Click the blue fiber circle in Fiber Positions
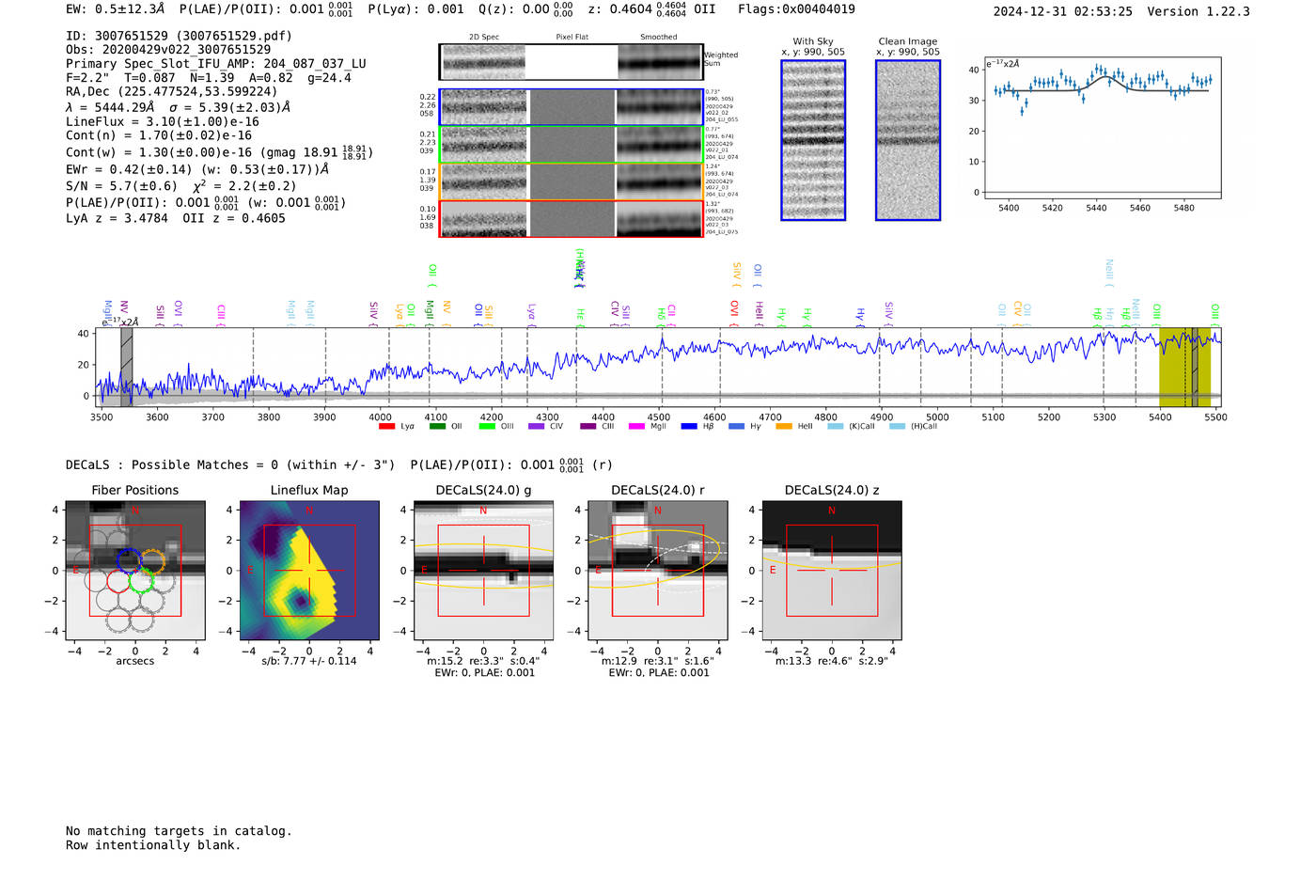 point(128,560)
